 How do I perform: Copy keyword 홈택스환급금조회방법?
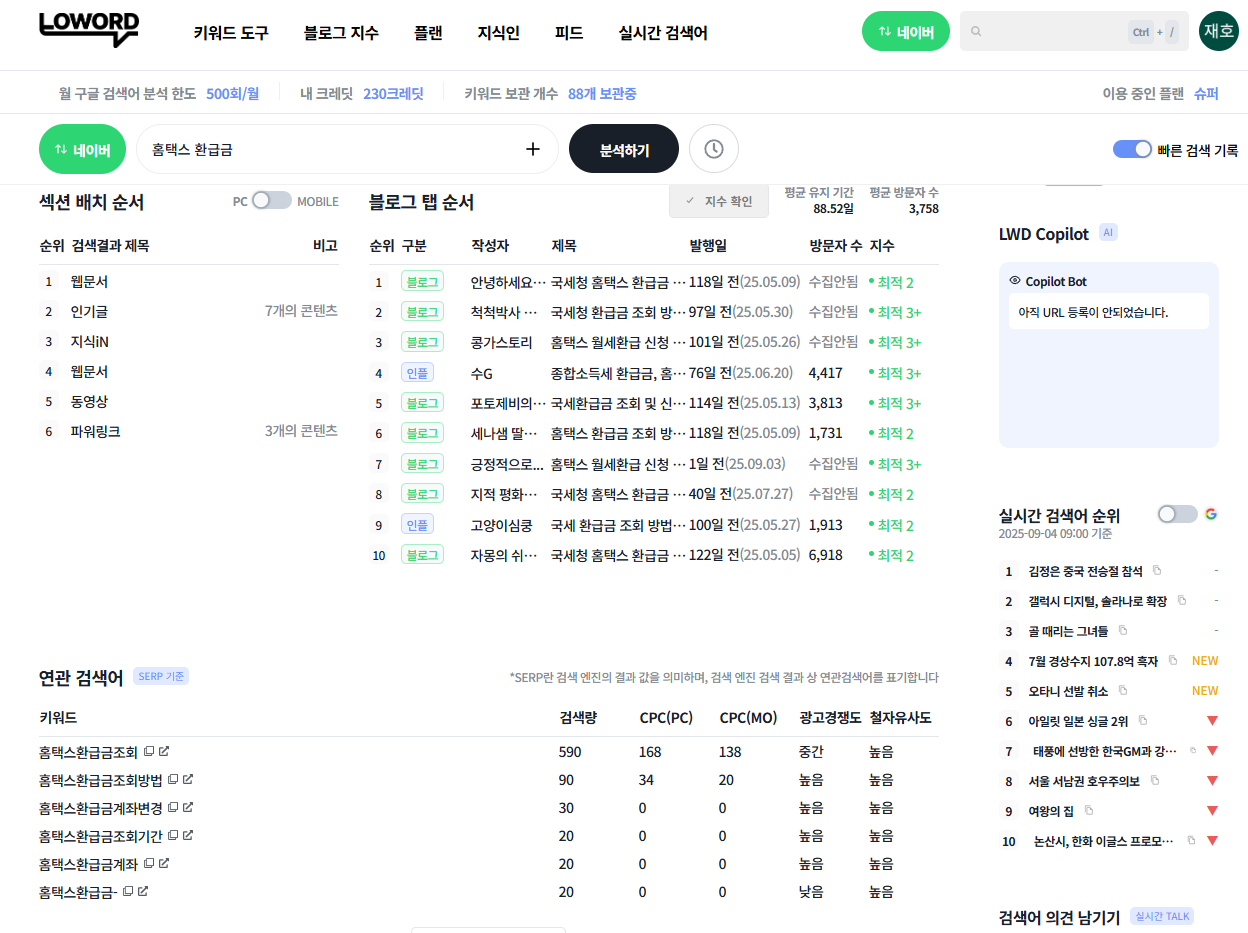173,779
